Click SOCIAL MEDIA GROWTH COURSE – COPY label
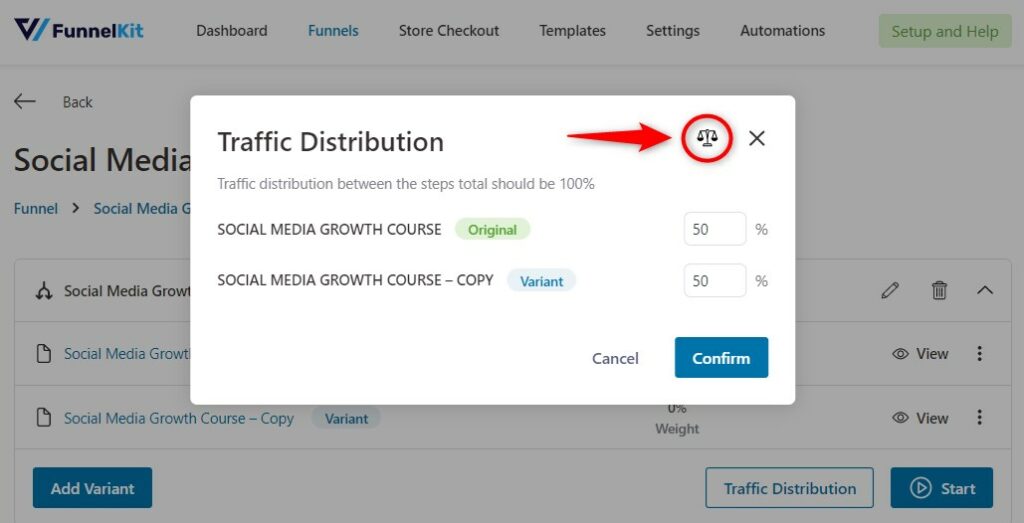 pyautogui.click(x=355, y=280)
